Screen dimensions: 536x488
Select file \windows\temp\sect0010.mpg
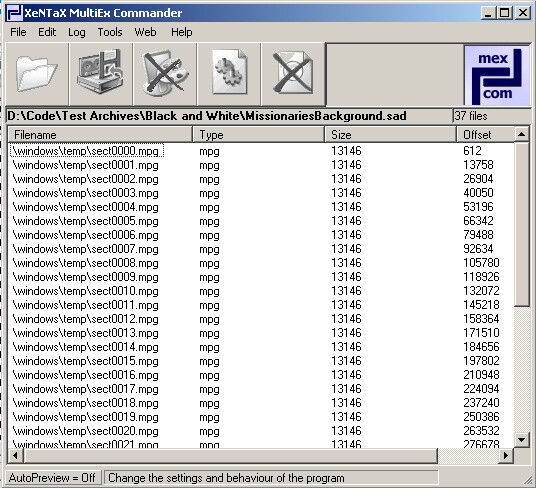pyautogui.click(x=86, y=291)
